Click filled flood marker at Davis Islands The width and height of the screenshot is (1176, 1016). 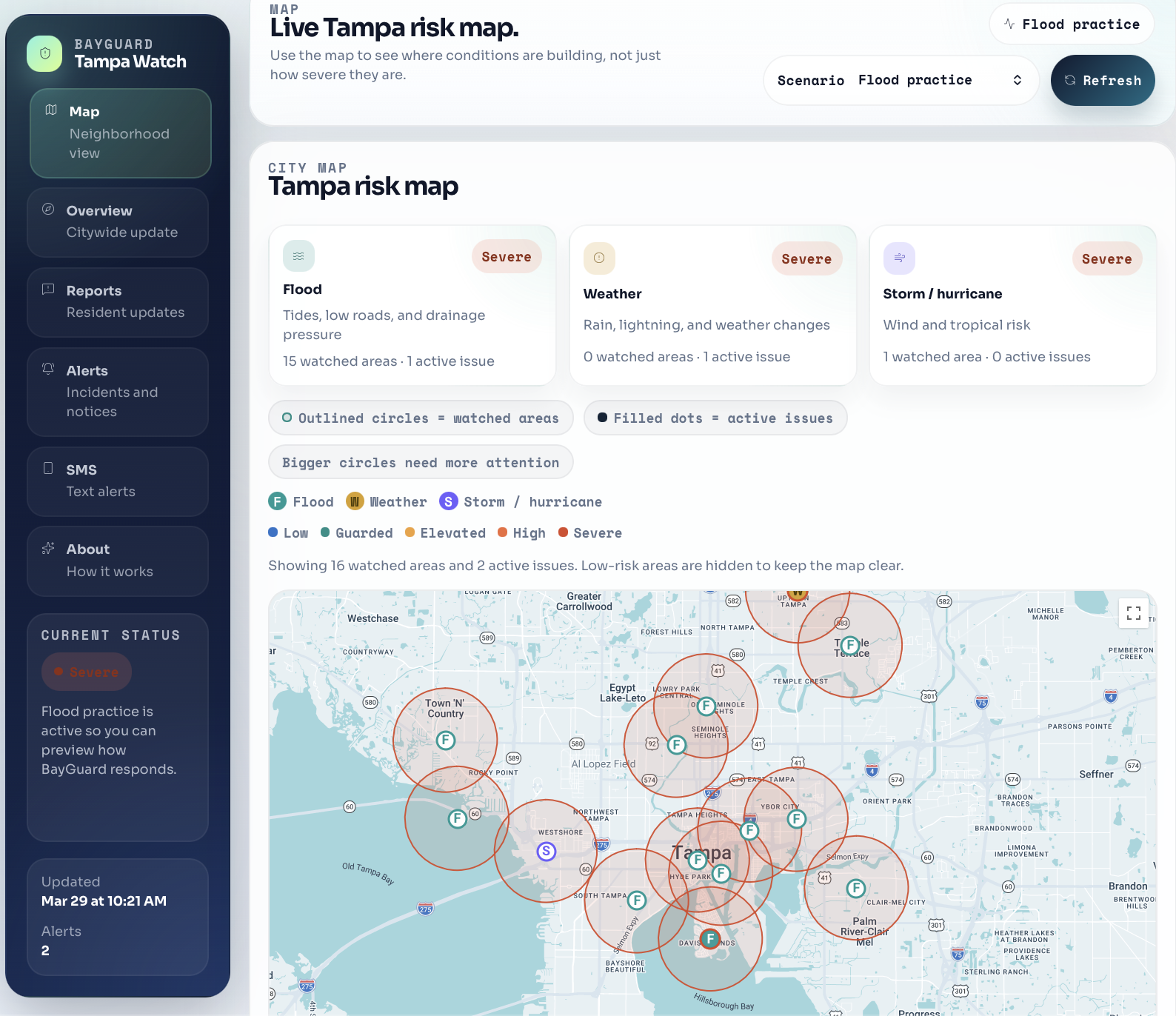(710, 939)
